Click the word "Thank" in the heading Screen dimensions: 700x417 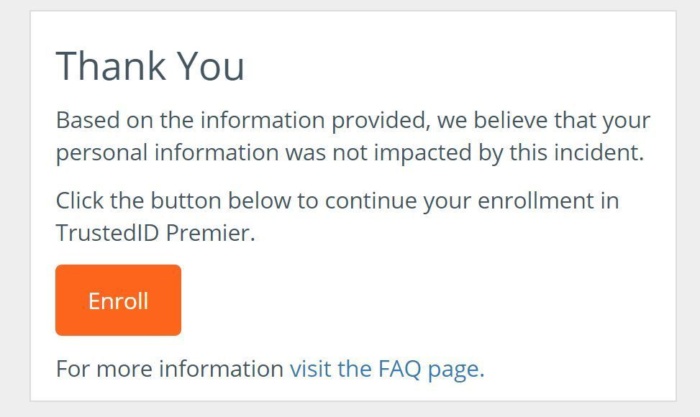[110, 66]
